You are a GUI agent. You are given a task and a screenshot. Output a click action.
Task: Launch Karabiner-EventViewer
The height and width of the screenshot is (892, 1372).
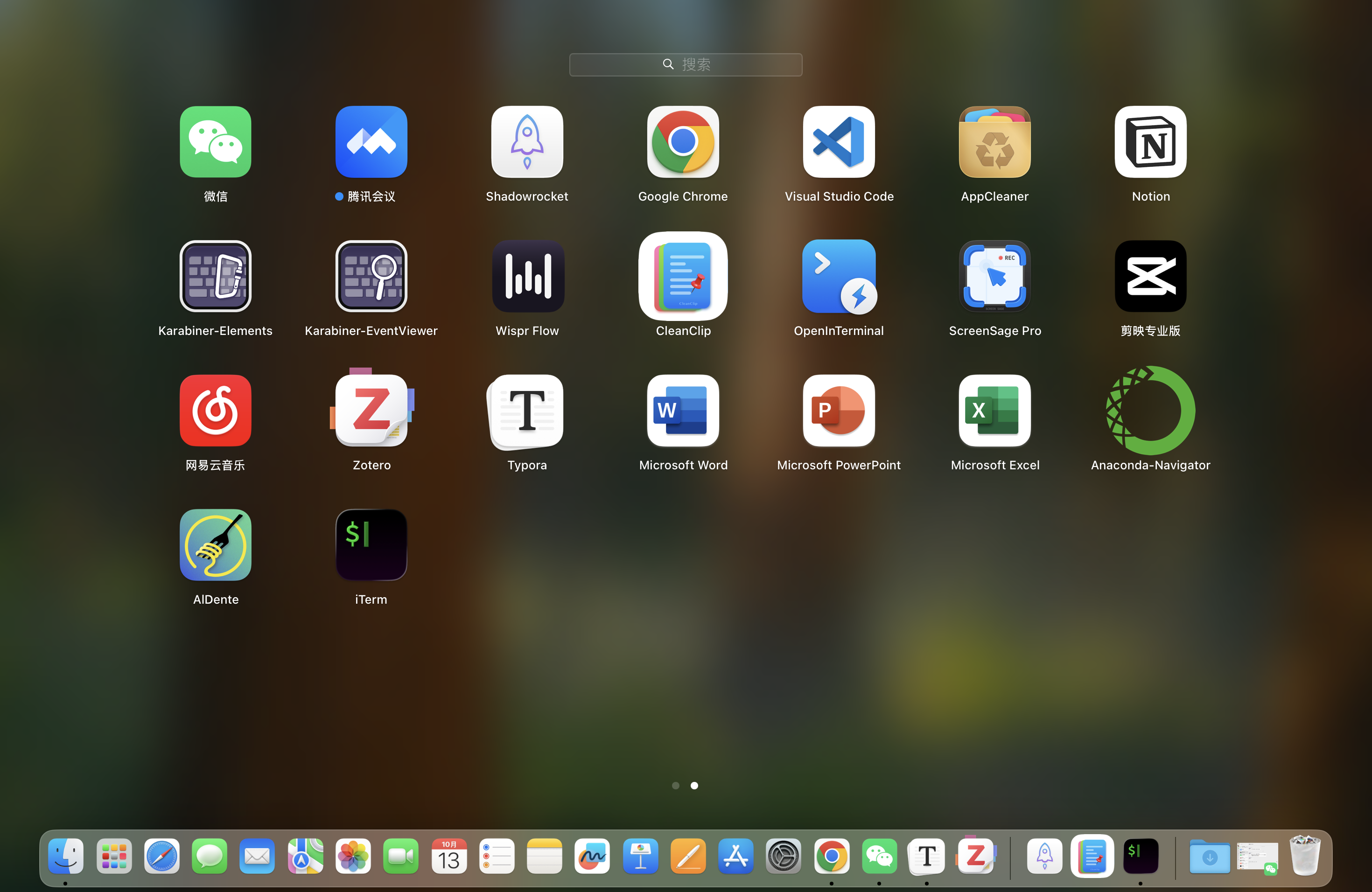click(x=371, y=276)
